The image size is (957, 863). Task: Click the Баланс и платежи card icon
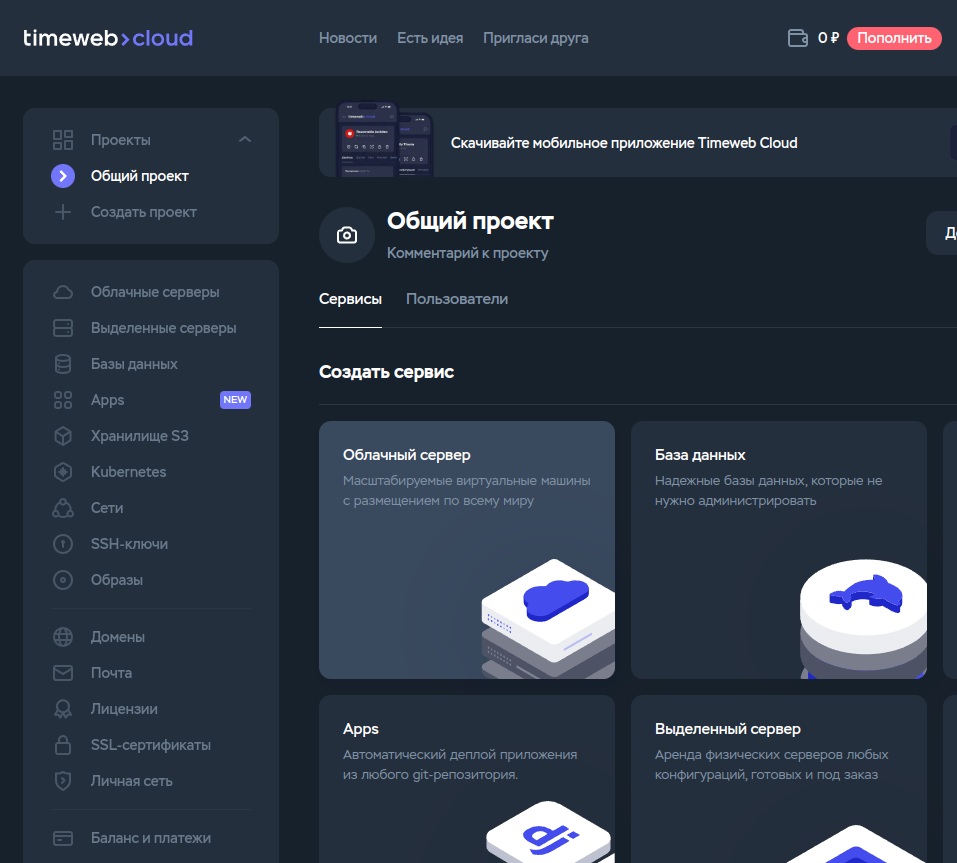pos(63,838)
